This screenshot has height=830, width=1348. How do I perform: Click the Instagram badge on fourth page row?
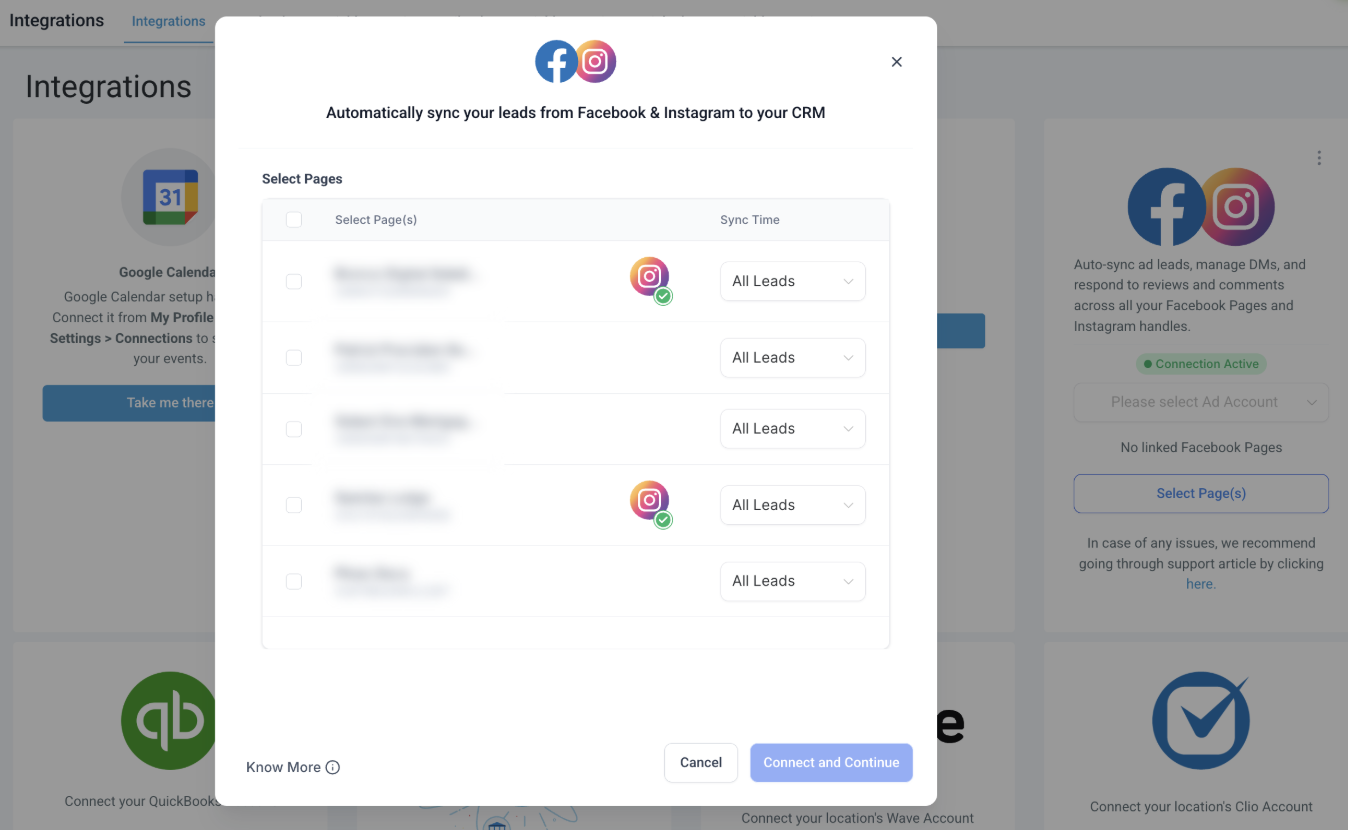649,501
